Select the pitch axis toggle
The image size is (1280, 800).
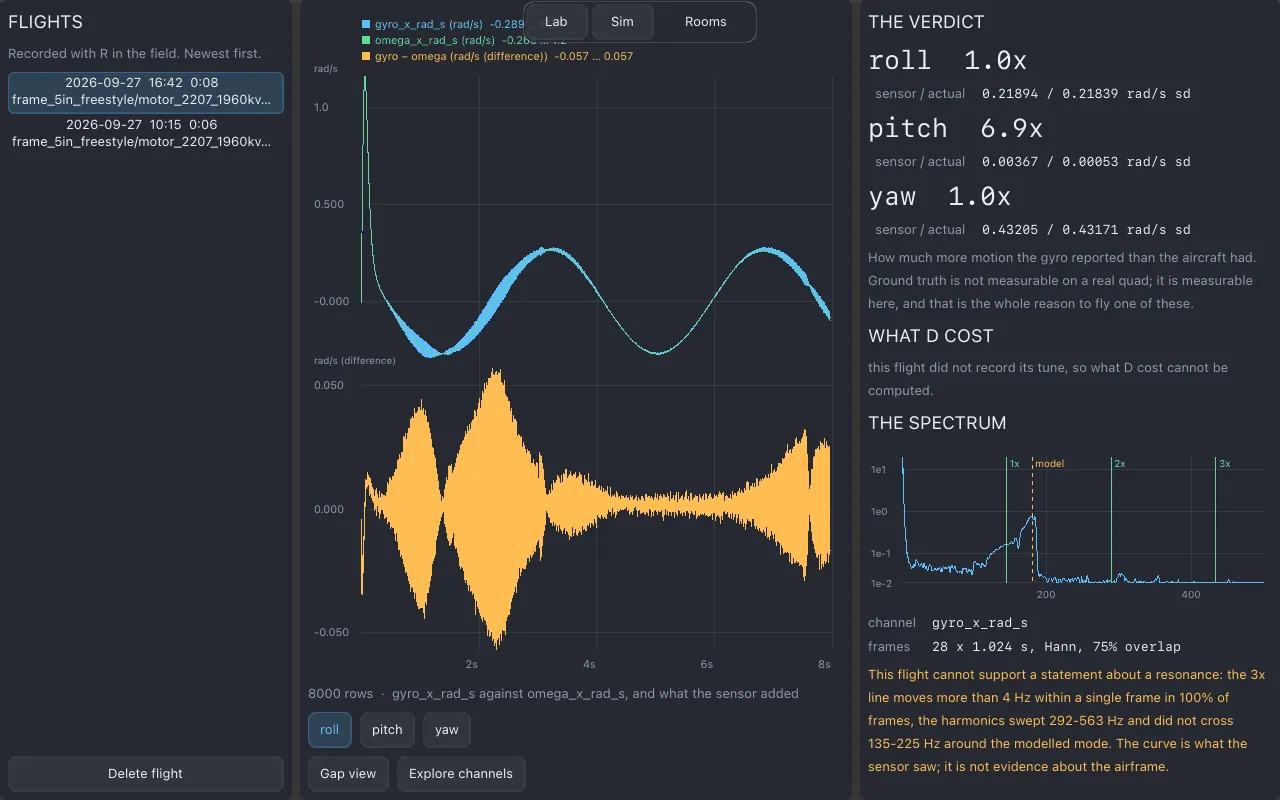coord(387,730)
